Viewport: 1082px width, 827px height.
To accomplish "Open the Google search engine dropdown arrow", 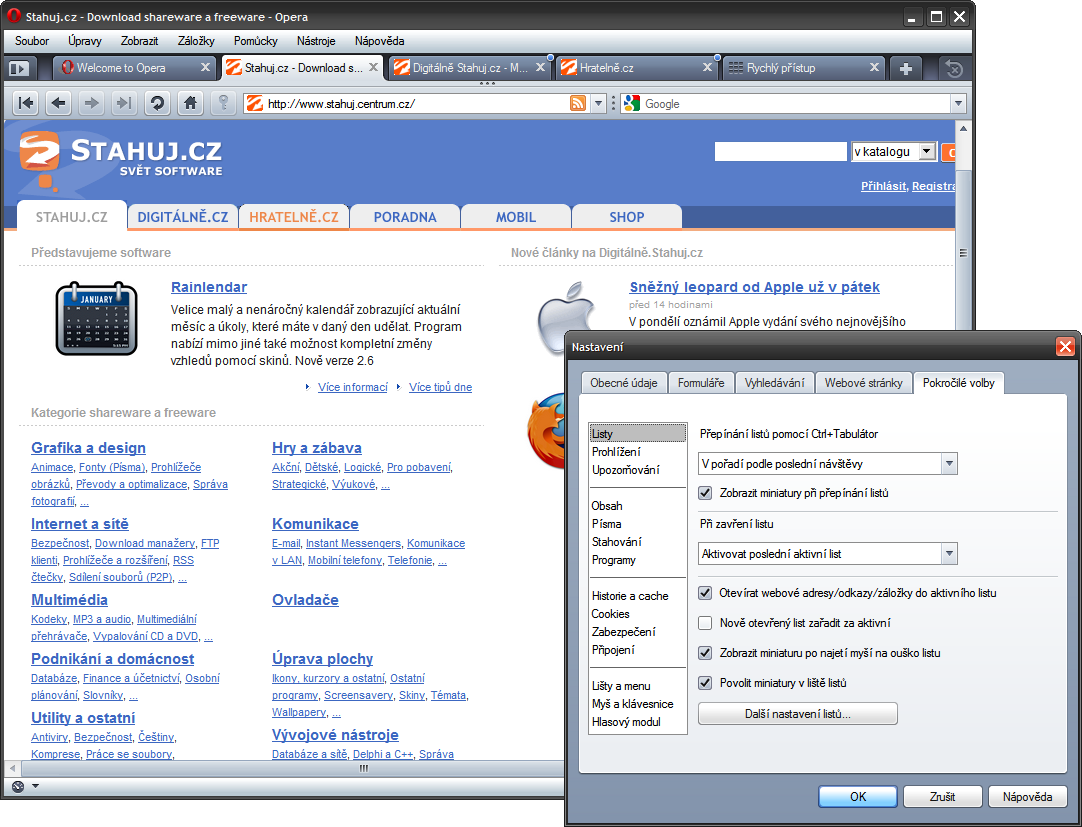I will (x=958, y=104).
